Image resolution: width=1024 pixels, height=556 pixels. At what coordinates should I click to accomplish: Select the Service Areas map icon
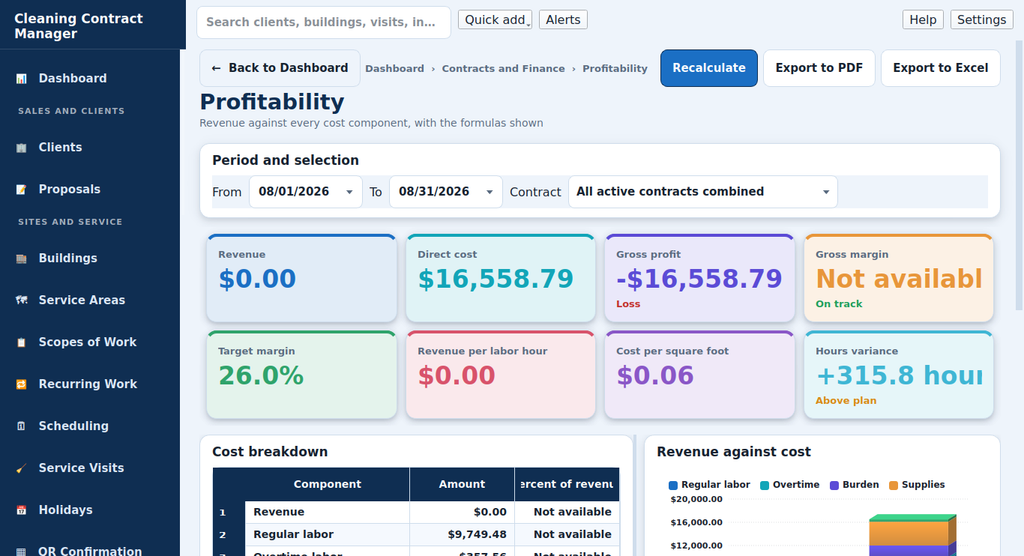(22, 301)
